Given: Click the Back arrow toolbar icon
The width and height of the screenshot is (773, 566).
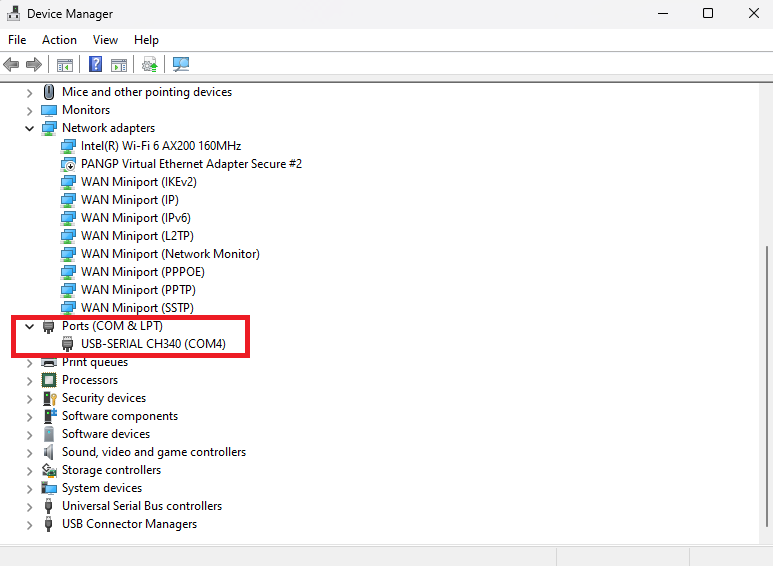Looking at the screenshot, I should 12,65.
